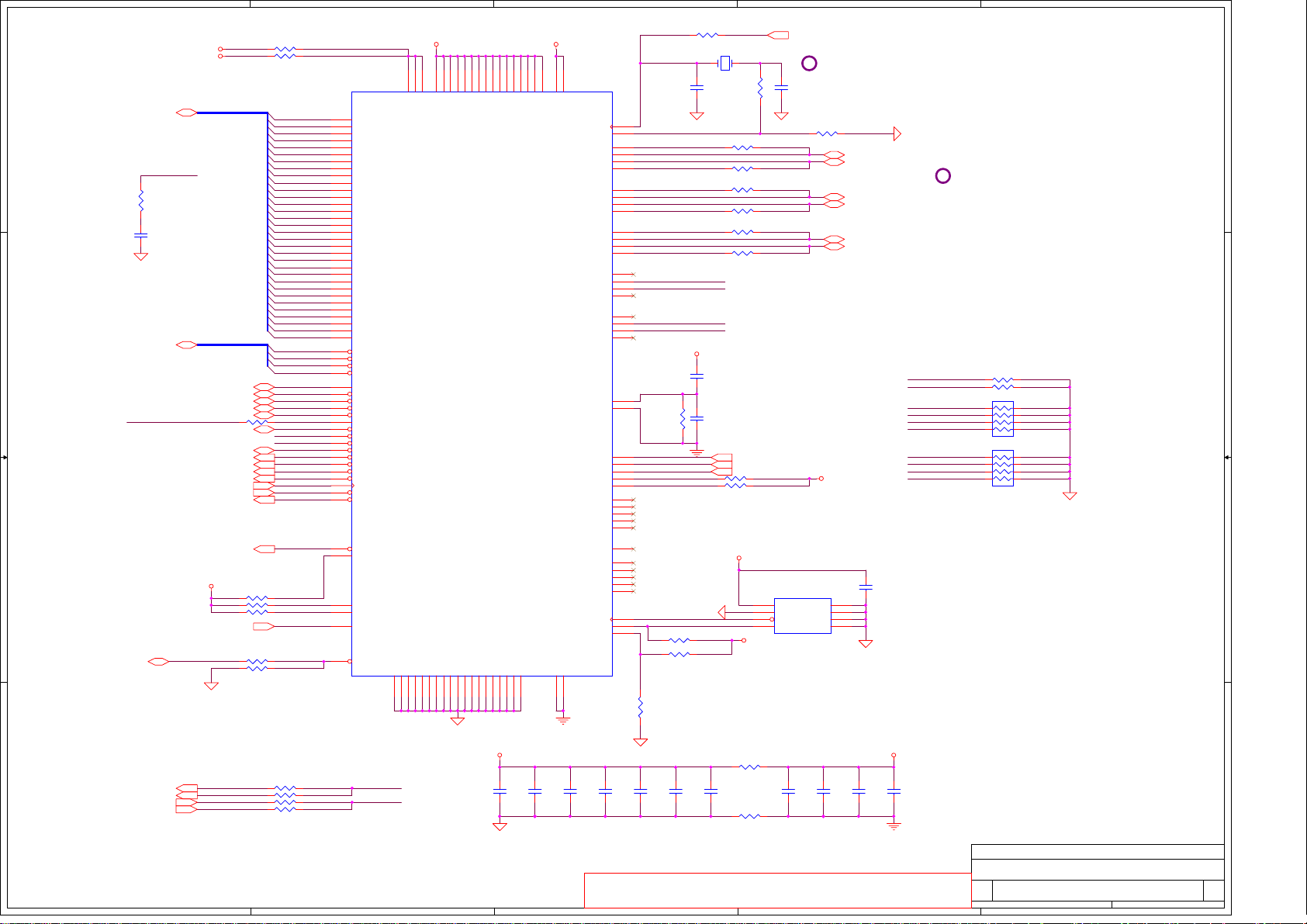Click the earth ground at capacitor bank's right
Image resolution: width=1307 pixels, height=924 pixels.
894,827
